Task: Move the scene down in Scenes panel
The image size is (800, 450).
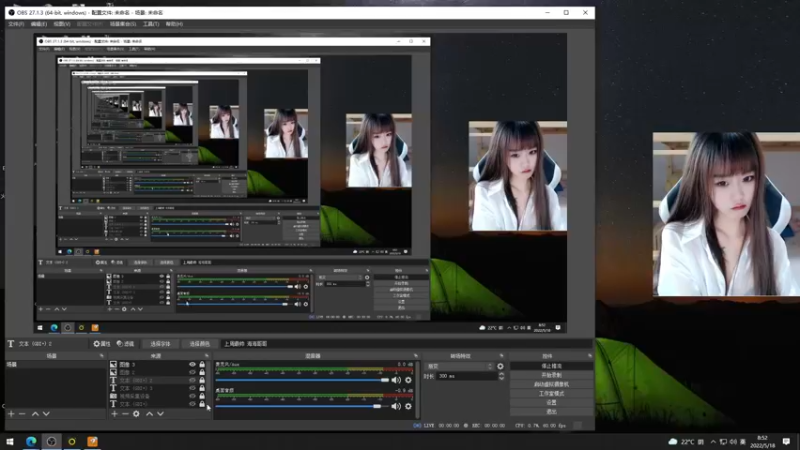Action: tap(46, 414)
